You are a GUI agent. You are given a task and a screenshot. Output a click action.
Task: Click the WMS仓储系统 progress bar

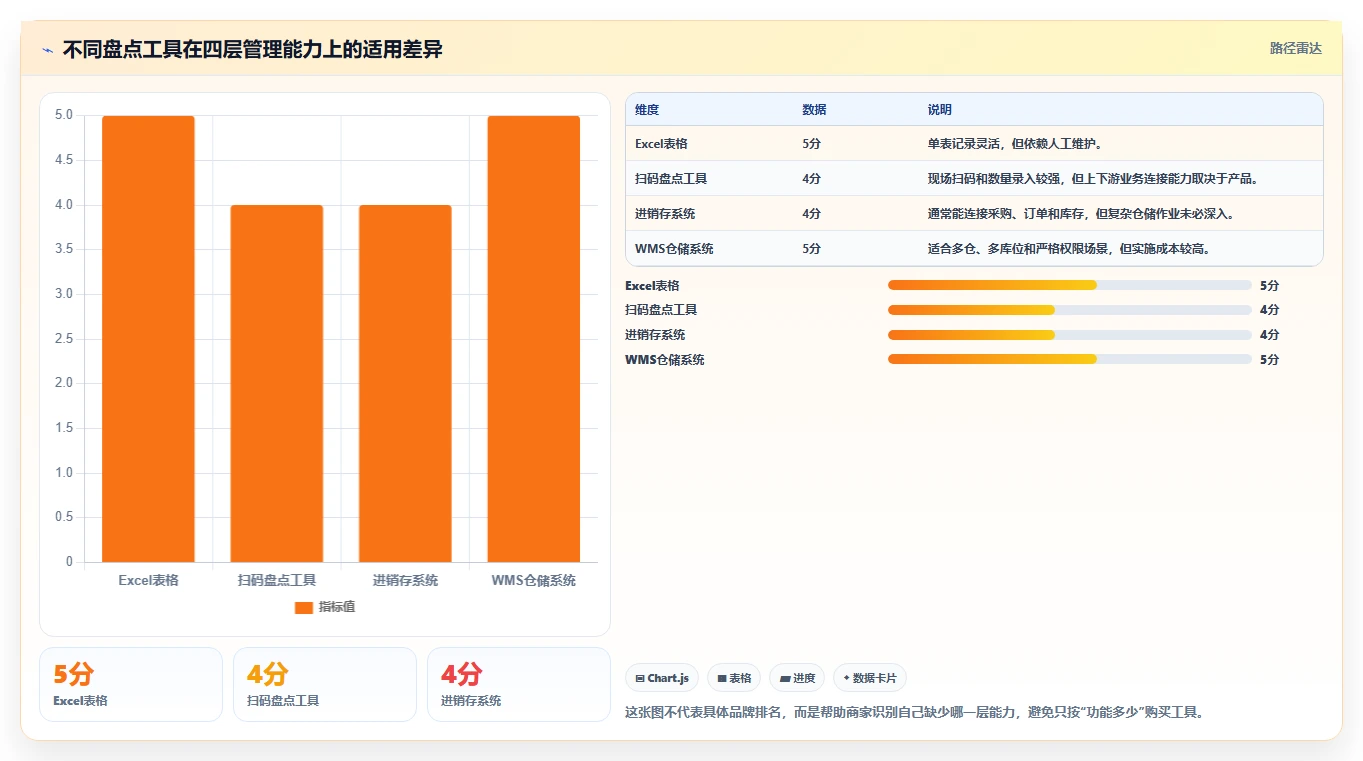coord(1070,359)
